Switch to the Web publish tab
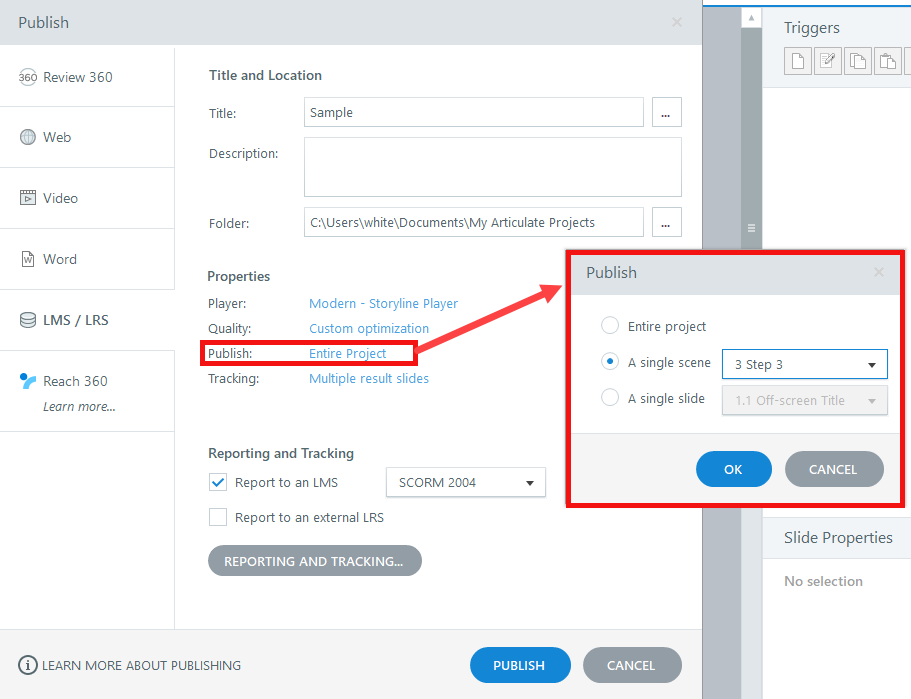911x699 pixels. tap(87, 138)
